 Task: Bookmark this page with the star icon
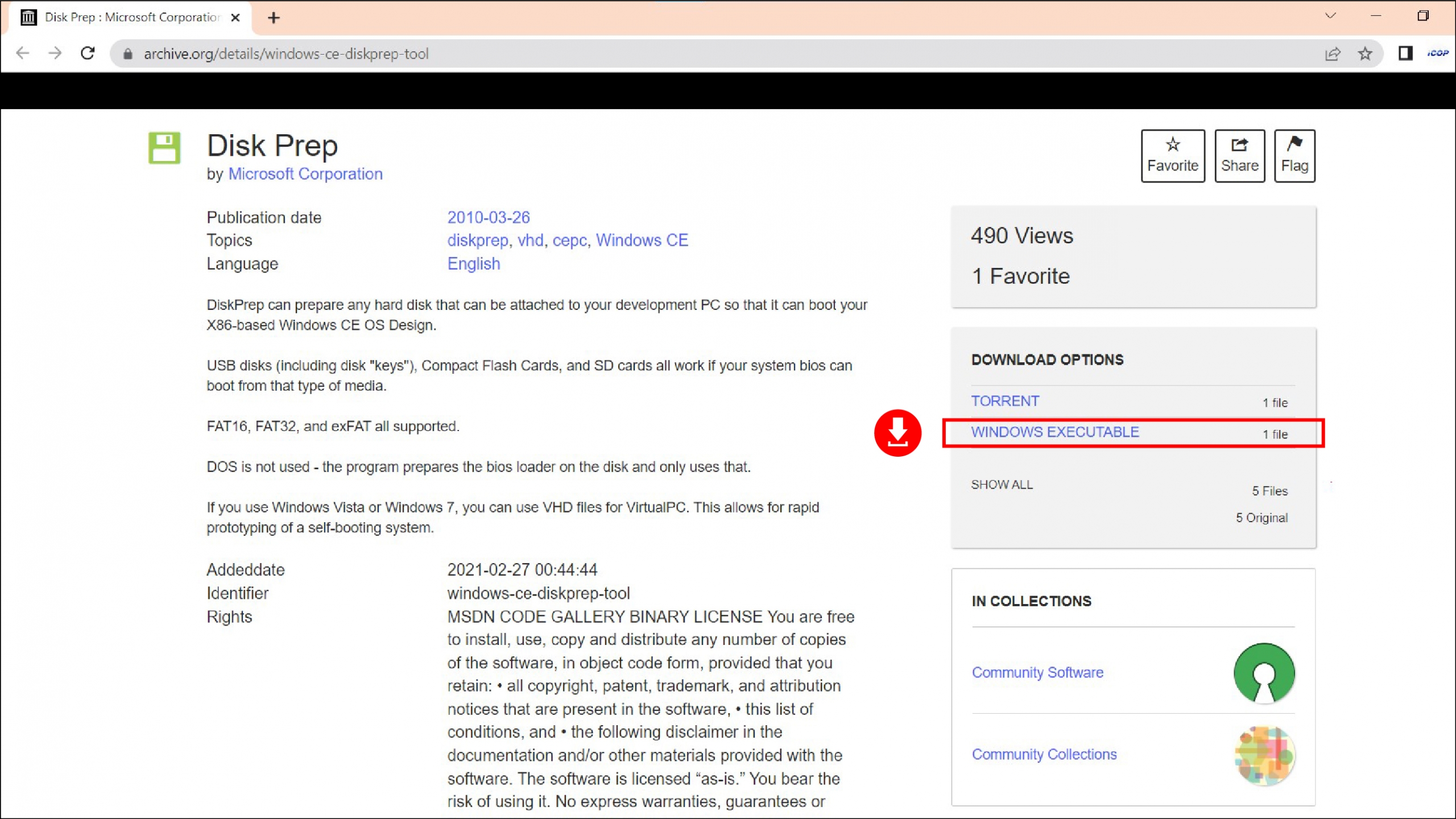pyautogui.click(x=1365, y=53)
